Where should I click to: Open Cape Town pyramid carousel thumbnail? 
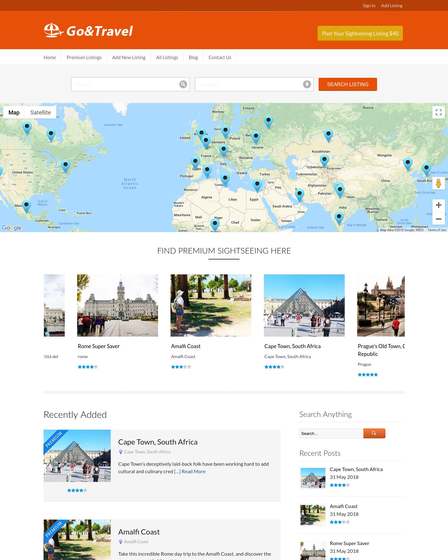[x=304, y=305]
